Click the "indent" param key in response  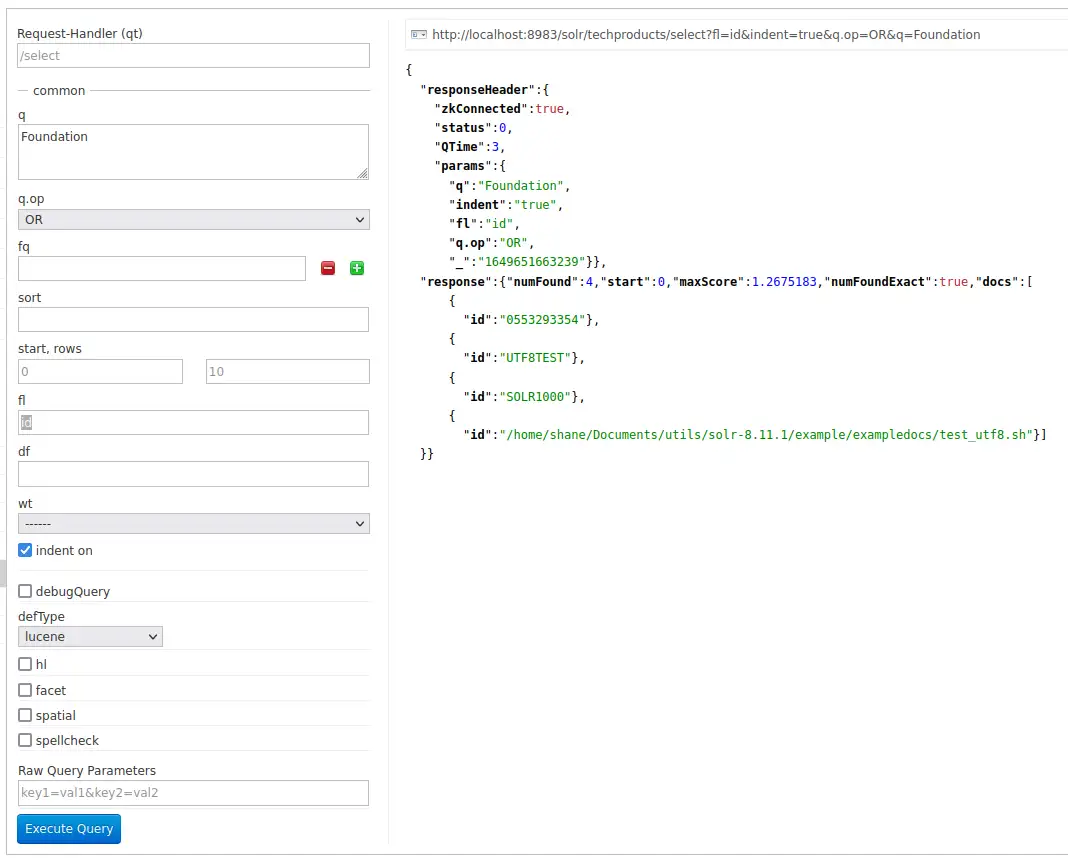point(477,204)
